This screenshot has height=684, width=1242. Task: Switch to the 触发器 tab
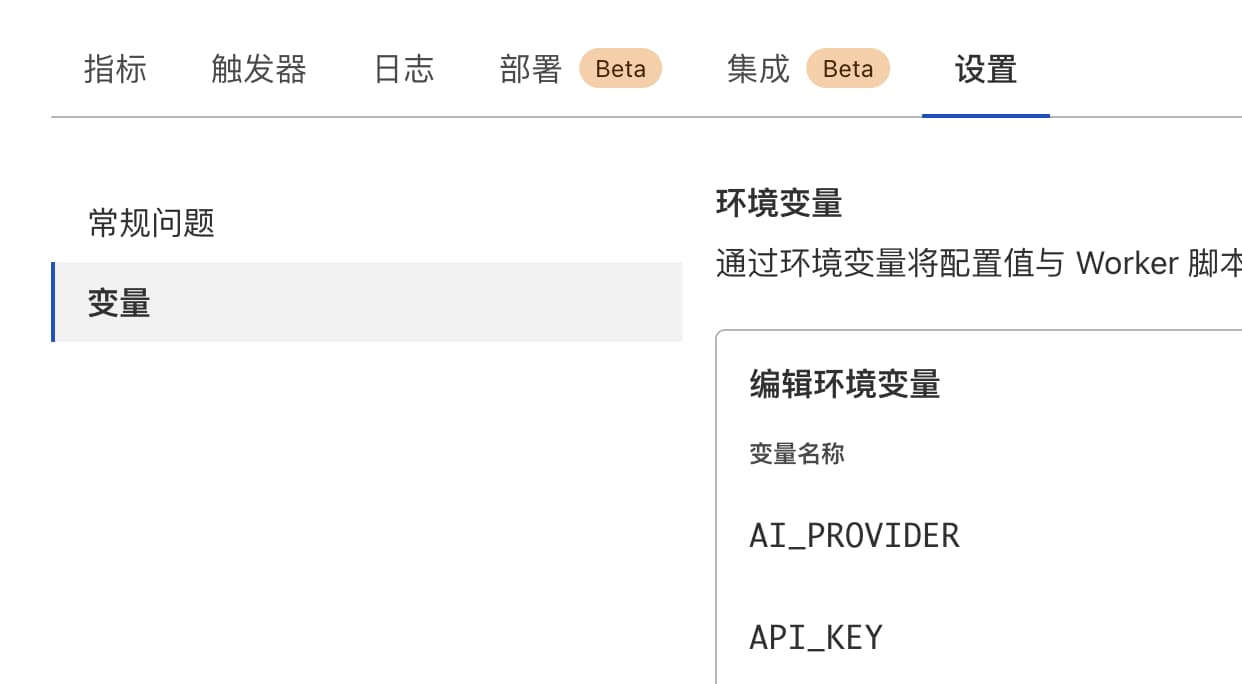click(x=259, y=69)
